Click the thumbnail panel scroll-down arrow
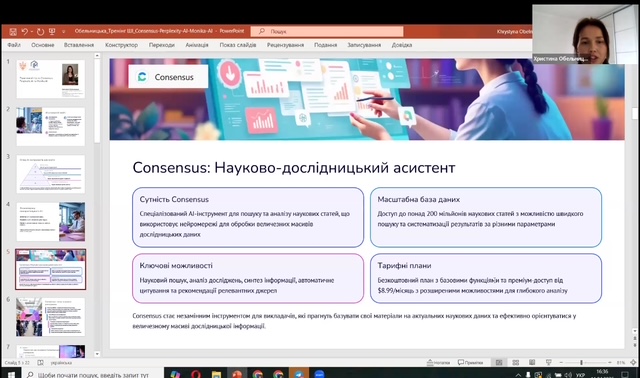640x378 pixels. click(x=97, y=354)
